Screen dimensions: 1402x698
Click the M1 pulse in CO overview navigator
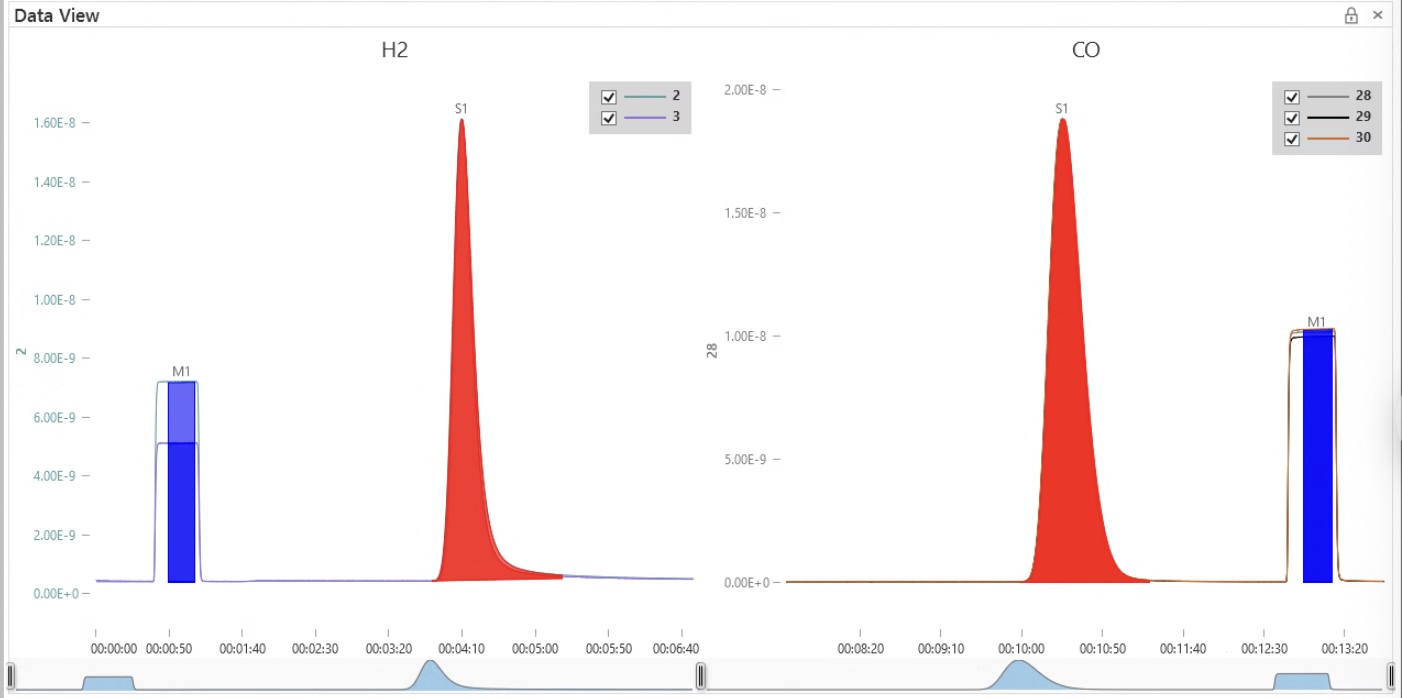tap(1302, 681)
